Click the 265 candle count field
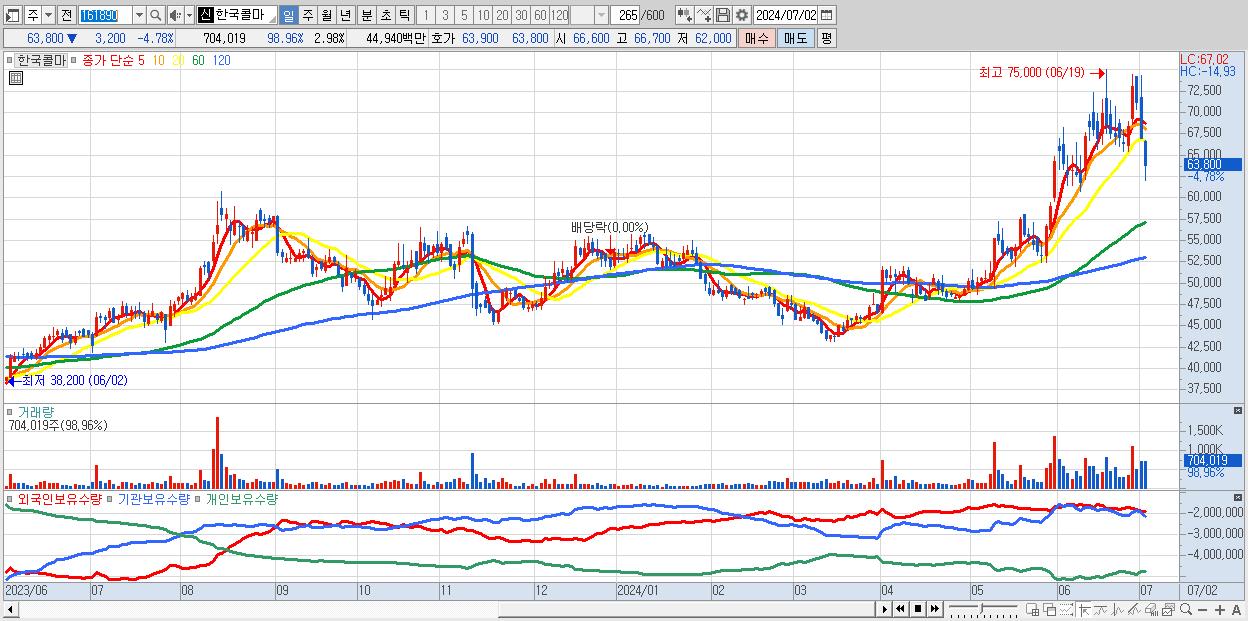Screen dimensions: 1248x621 625,15
